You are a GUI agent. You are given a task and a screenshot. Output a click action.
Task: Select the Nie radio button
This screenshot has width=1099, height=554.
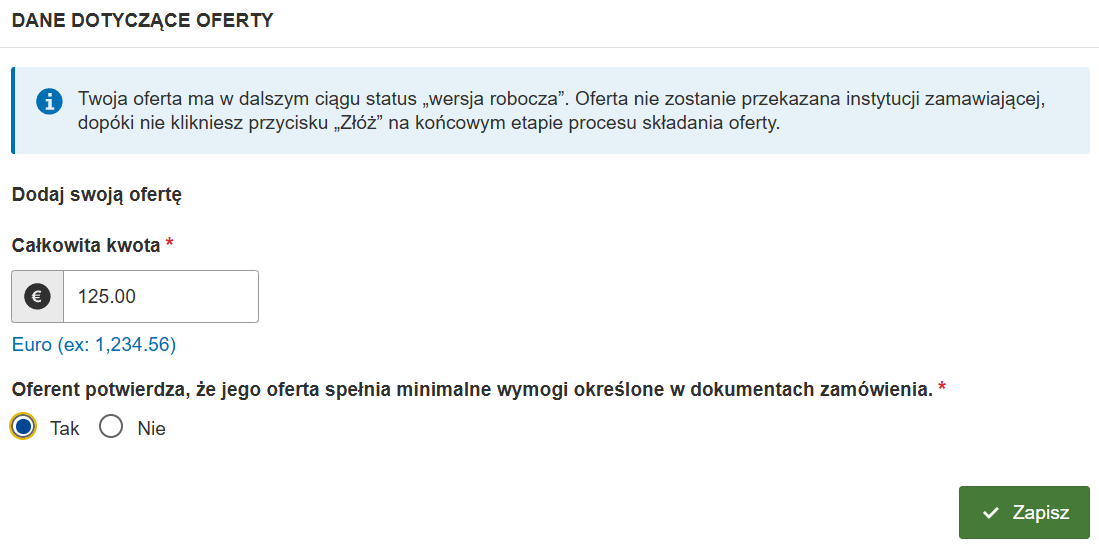coord(111,426)
